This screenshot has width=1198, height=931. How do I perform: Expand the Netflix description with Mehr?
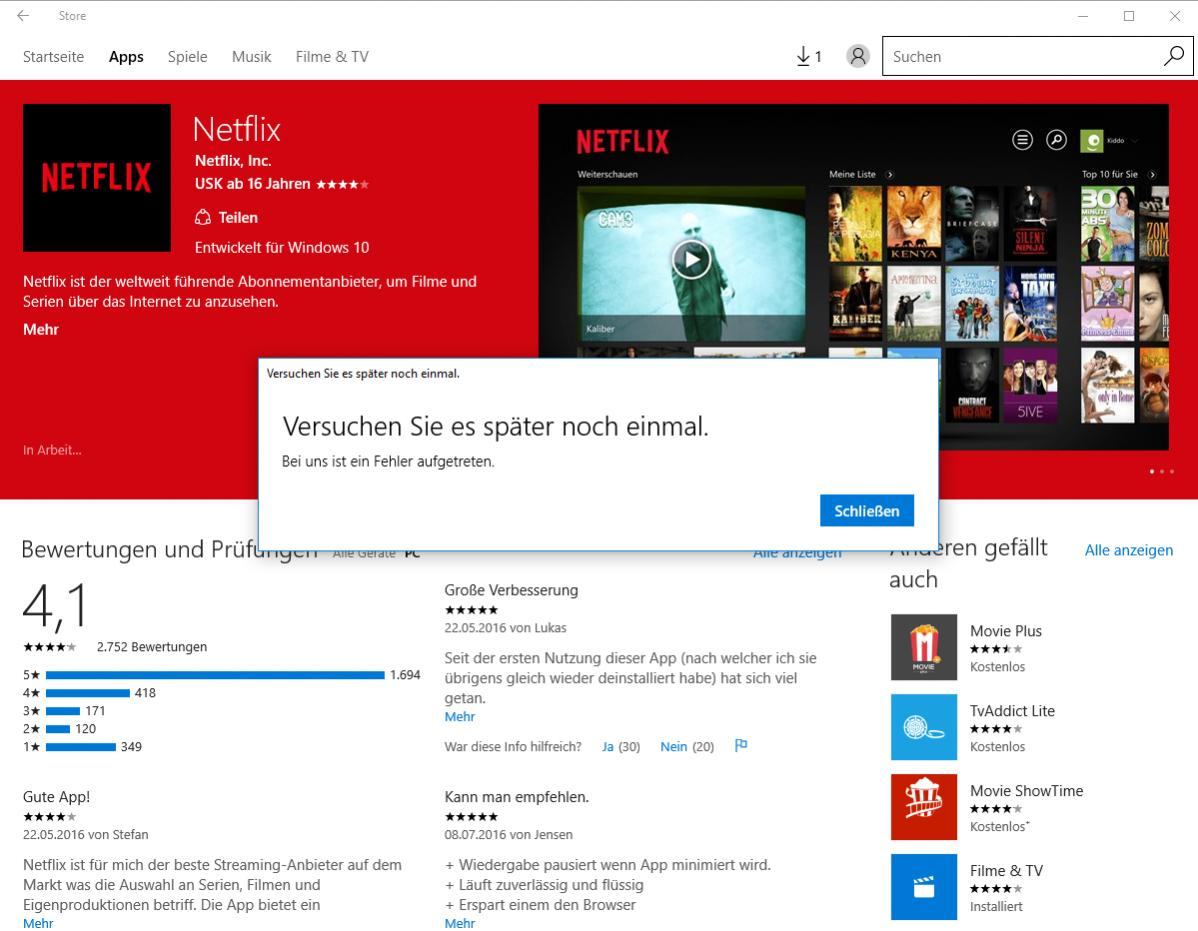coord(40,329)
